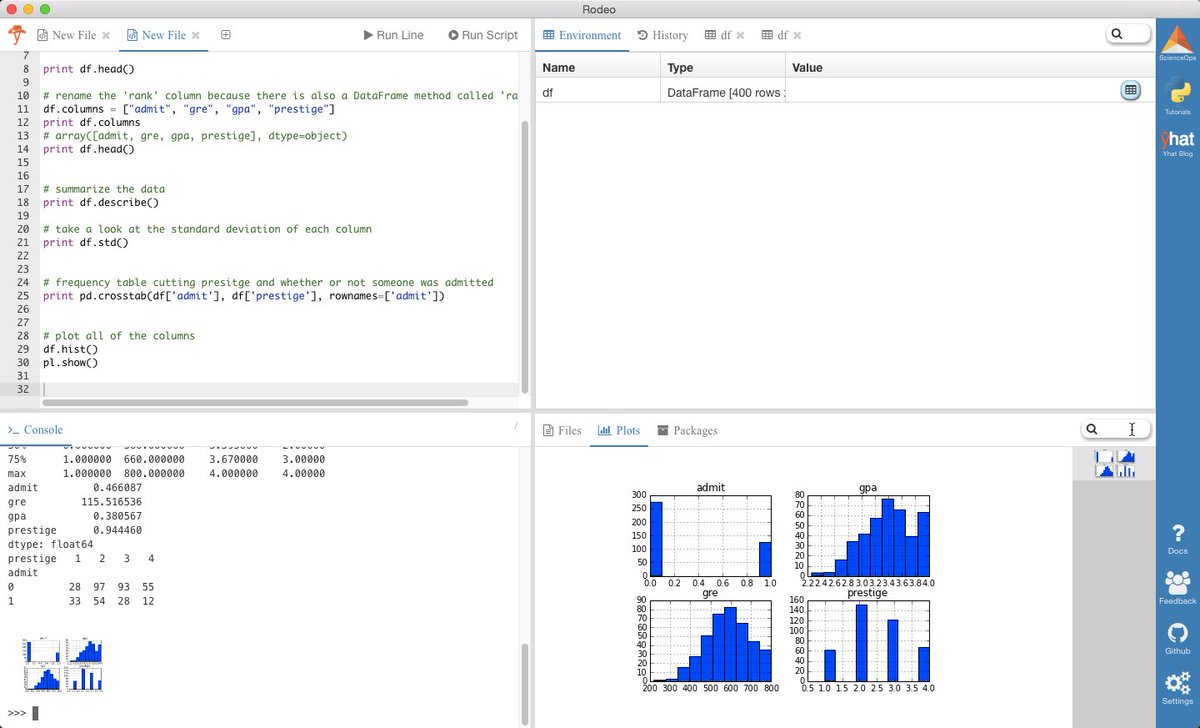Open the Plots panel search field
Image resolution: width=1200 pixels, height=728 pixels.
[1116, 430]
